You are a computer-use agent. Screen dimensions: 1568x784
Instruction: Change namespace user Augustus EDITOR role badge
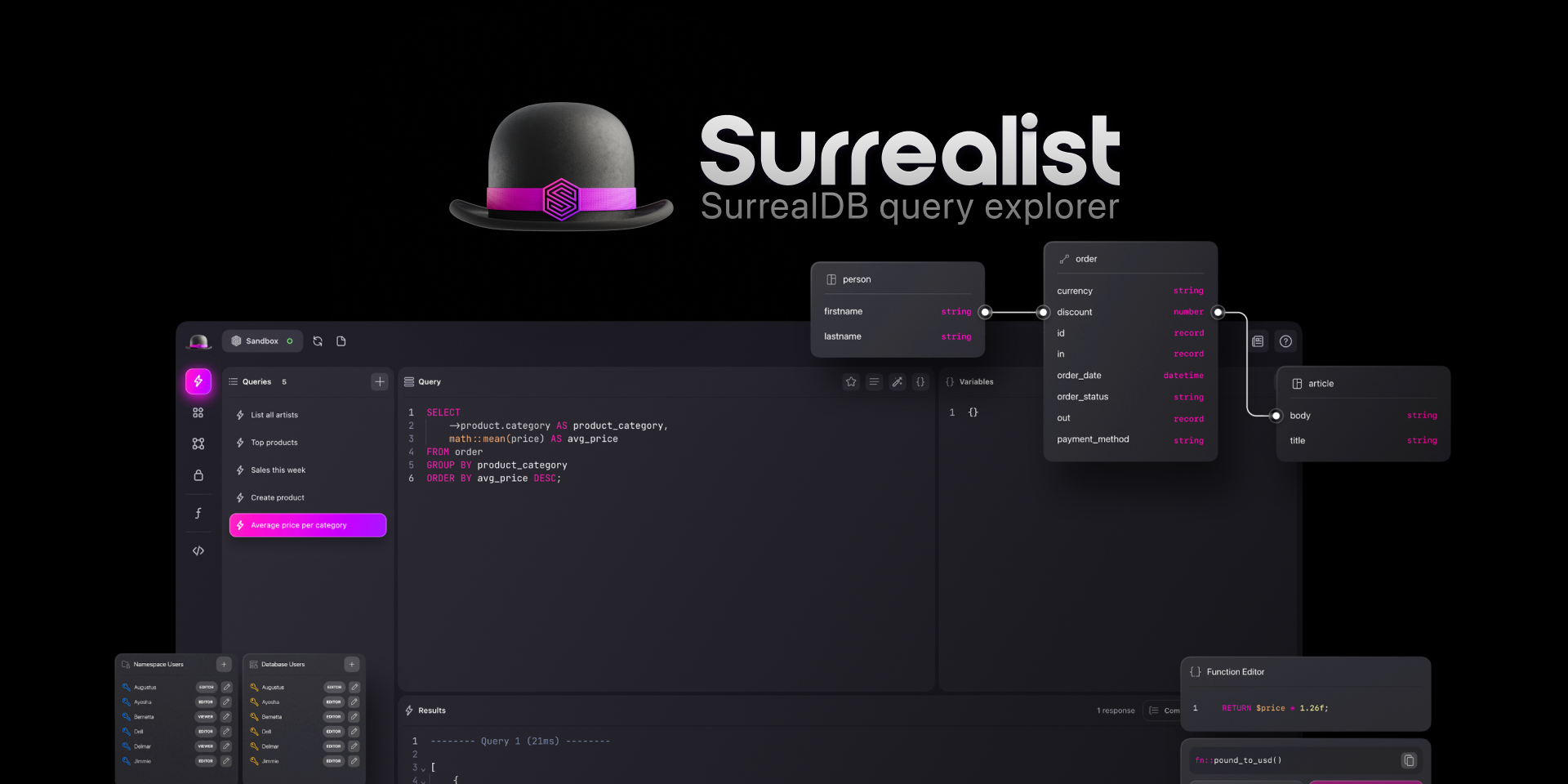(206, 687)
